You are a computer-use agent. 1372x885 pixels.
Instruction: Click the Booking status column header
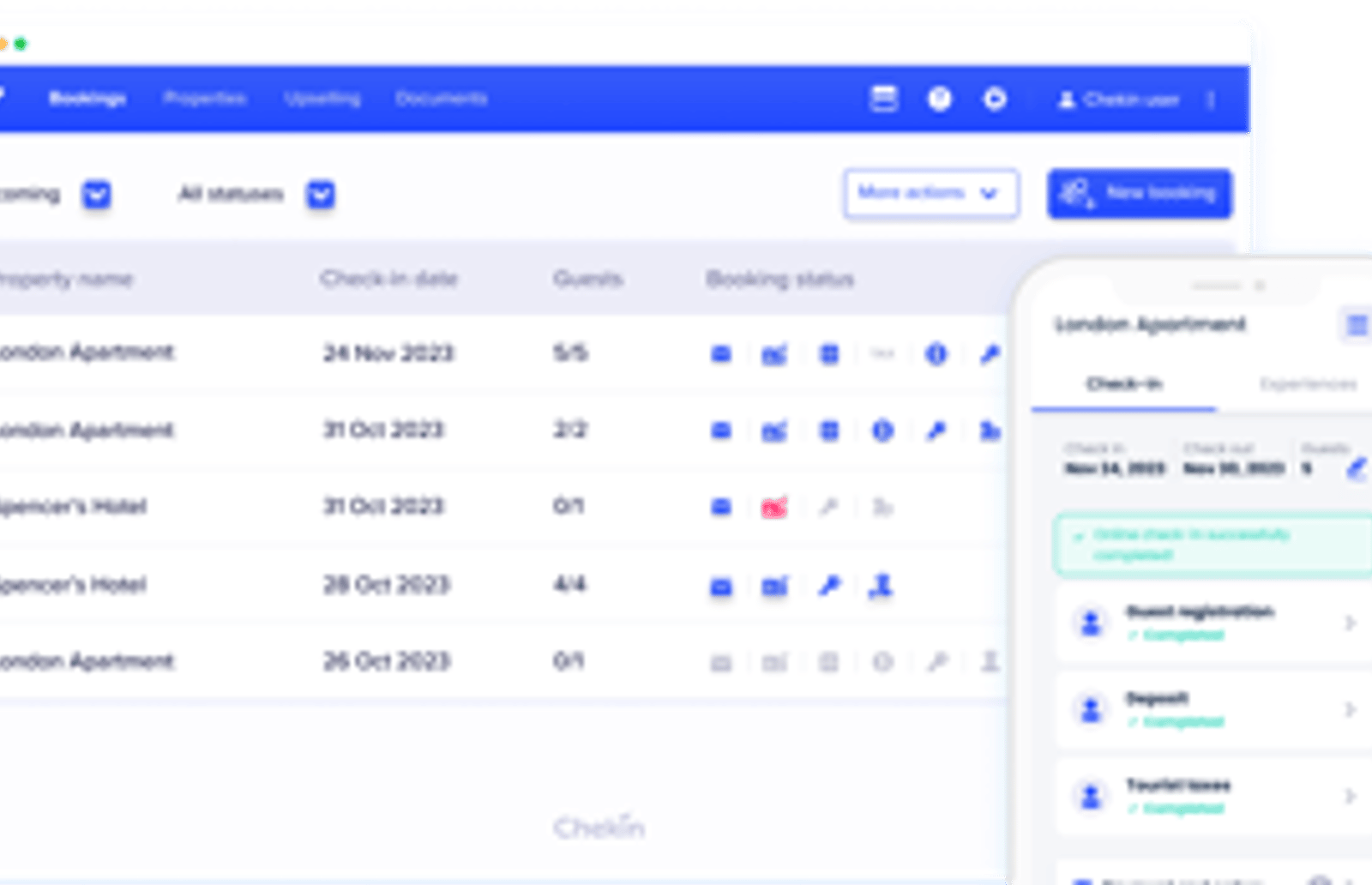tap(779, 279)
